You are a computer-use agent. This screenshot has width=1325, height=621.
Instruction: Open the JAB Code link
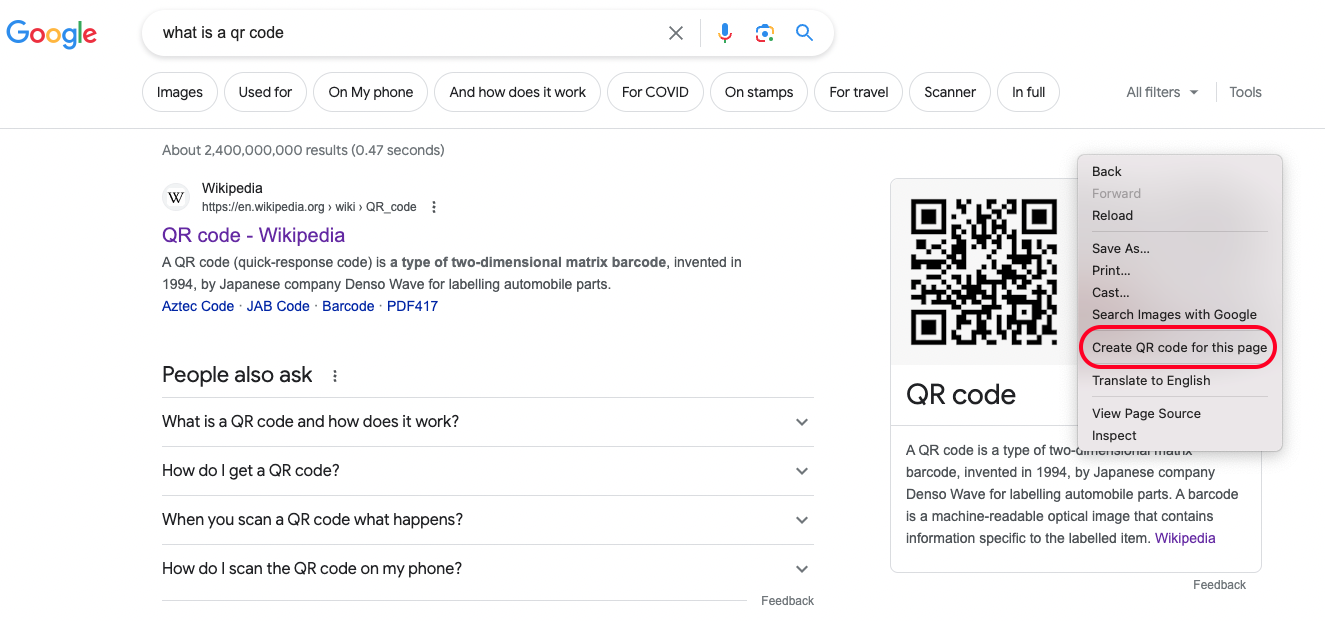tap(278, 306)
